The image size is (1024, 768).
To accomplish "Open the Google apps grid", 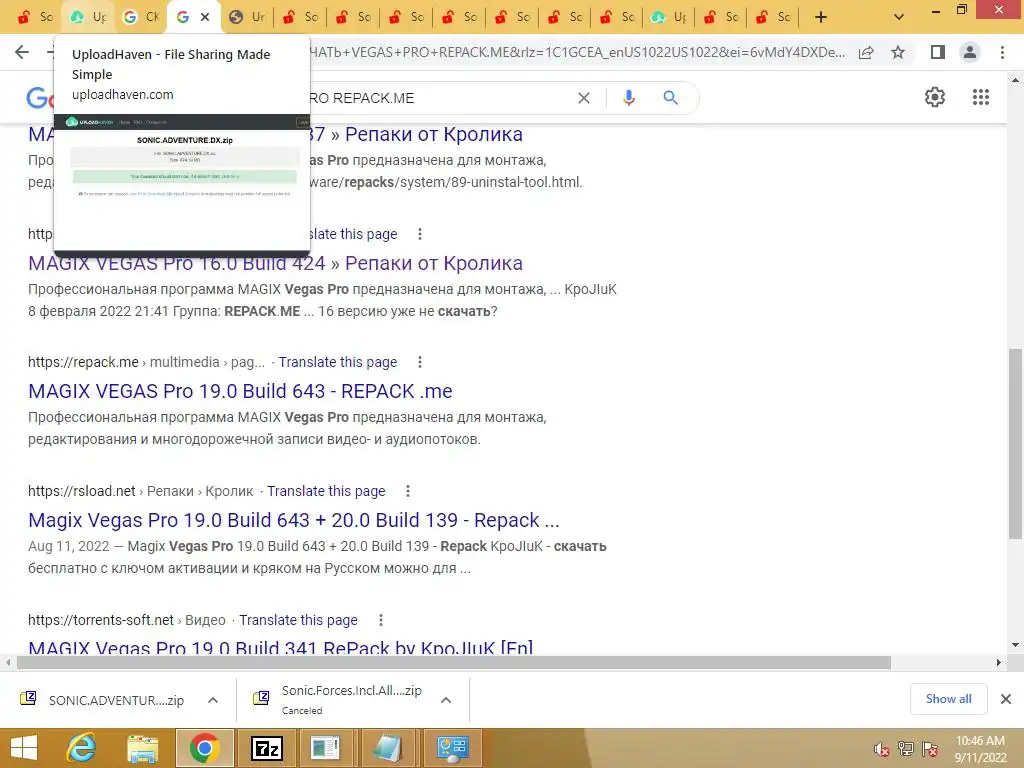I will pyautogui.click(x=981, y=97).
